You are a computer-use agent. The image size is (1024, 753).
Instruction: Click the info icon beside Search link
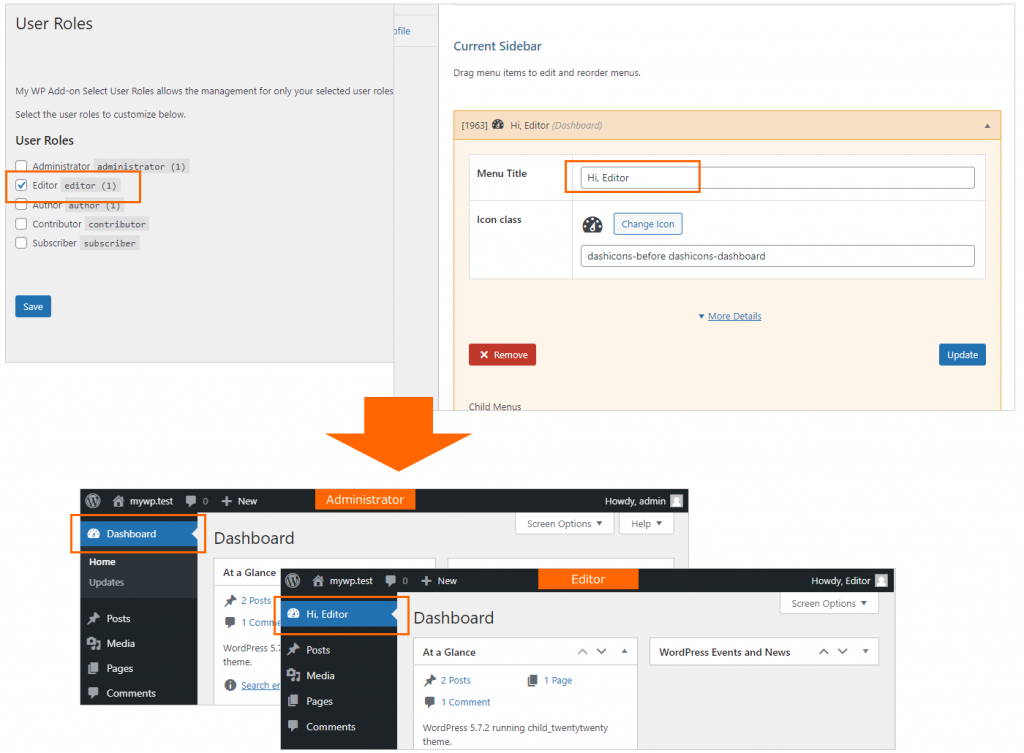click(230, 685)
